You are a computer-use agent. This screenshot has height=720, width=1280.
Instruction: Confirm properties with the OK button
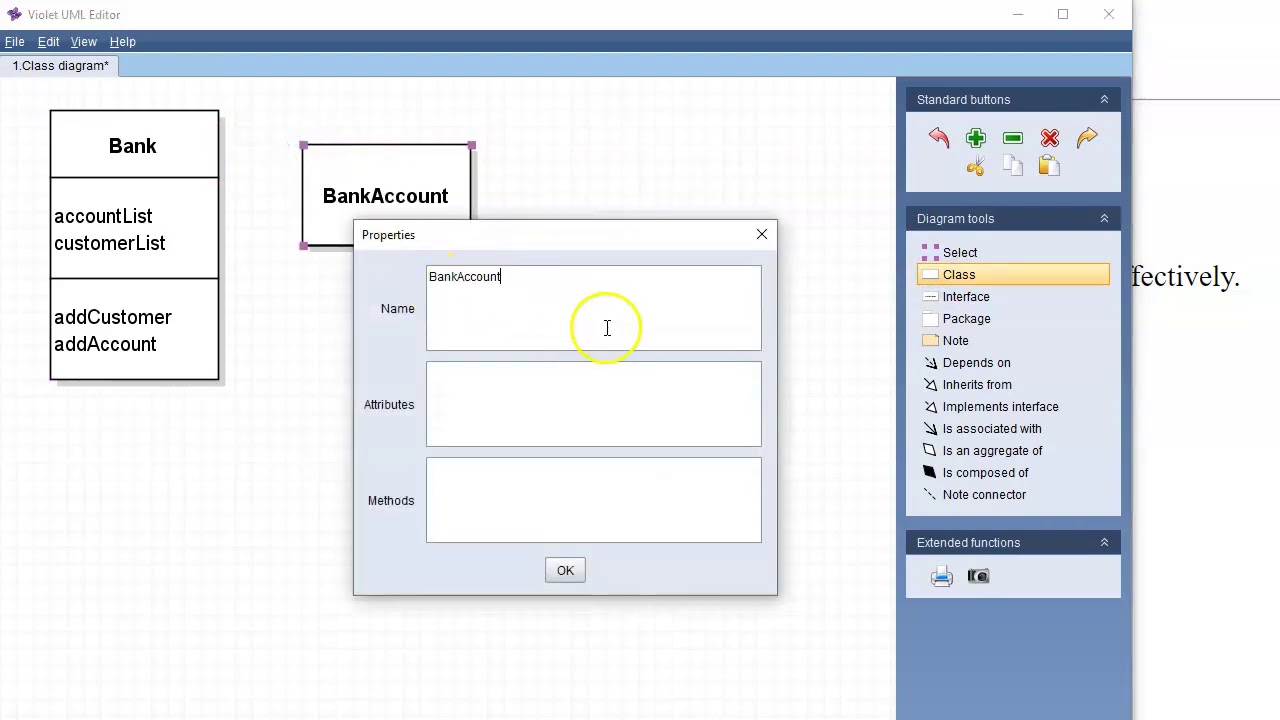[x=565, y=570]
